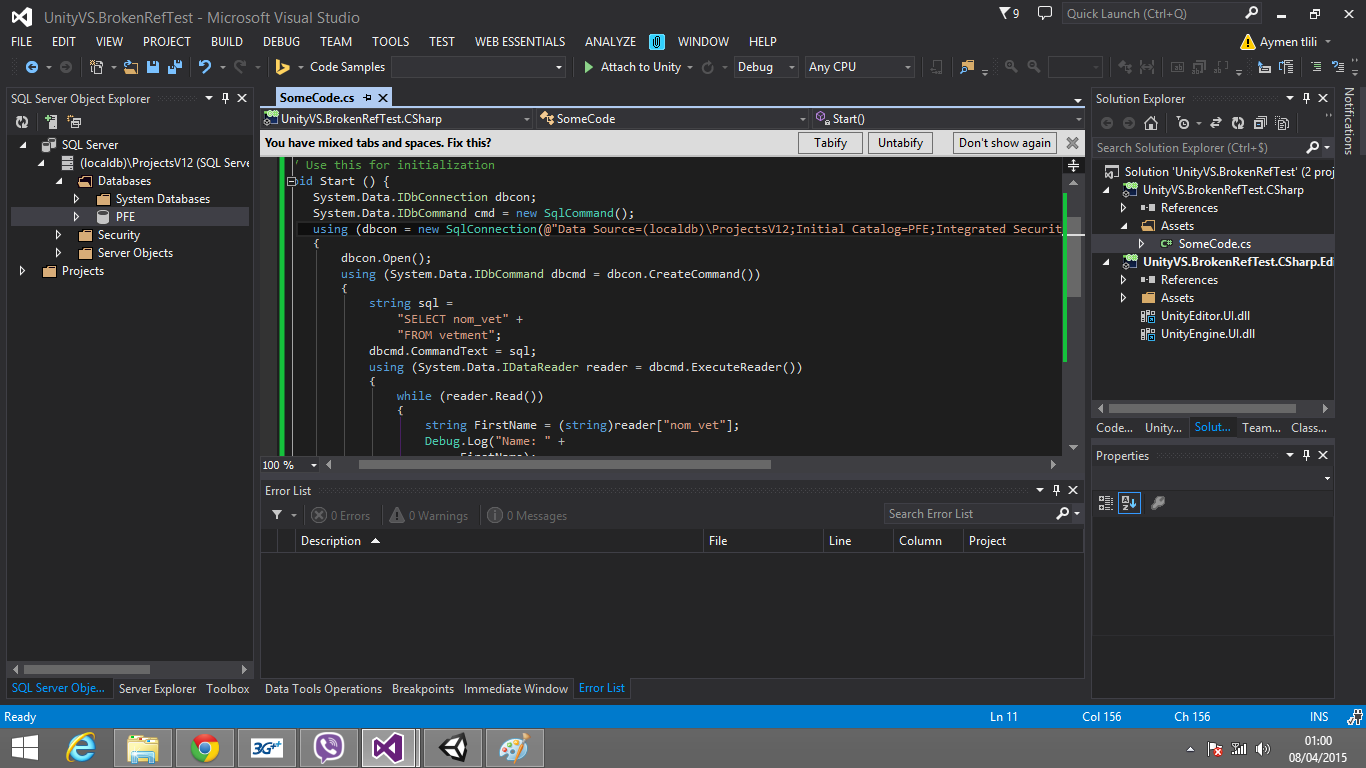Open the Any CPU platform dropdown
Screen dimensions: 1366x768
[x=860, y=67]
